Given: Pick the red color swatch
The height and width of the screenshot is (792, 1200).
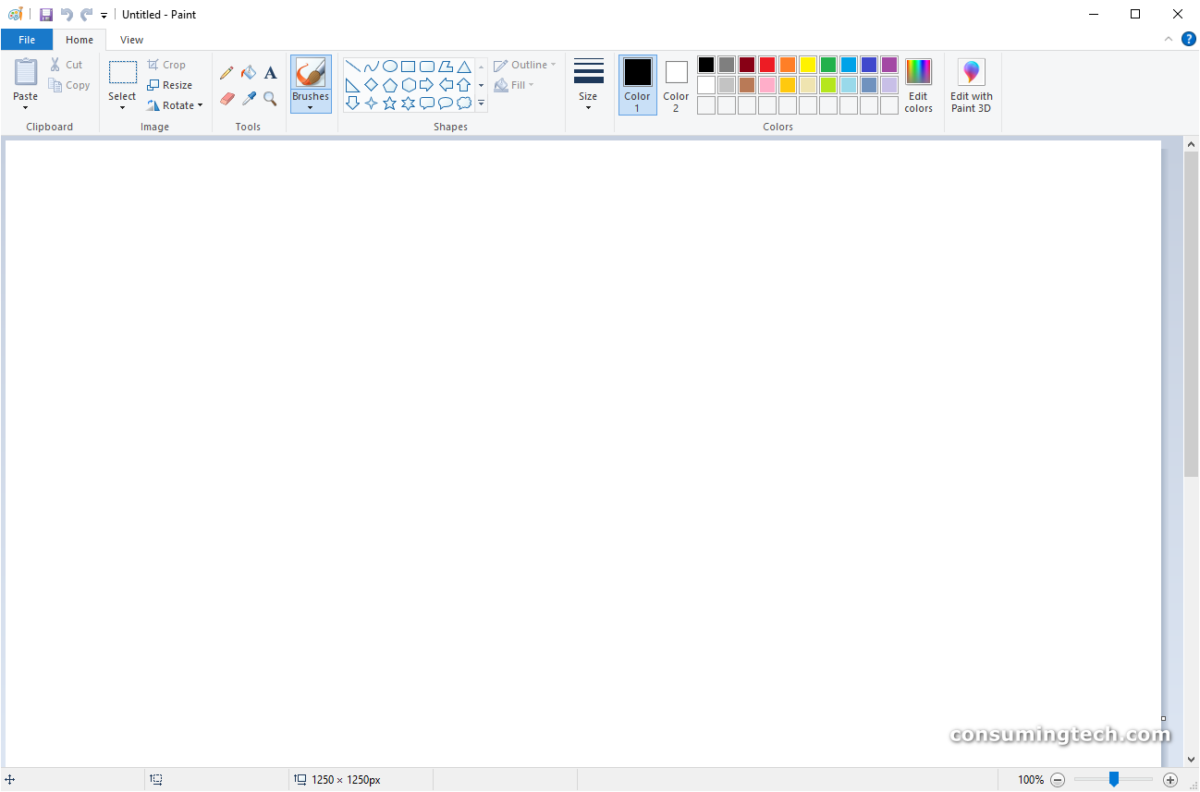Looking at the screenshot, I should [x=768, y=65].
